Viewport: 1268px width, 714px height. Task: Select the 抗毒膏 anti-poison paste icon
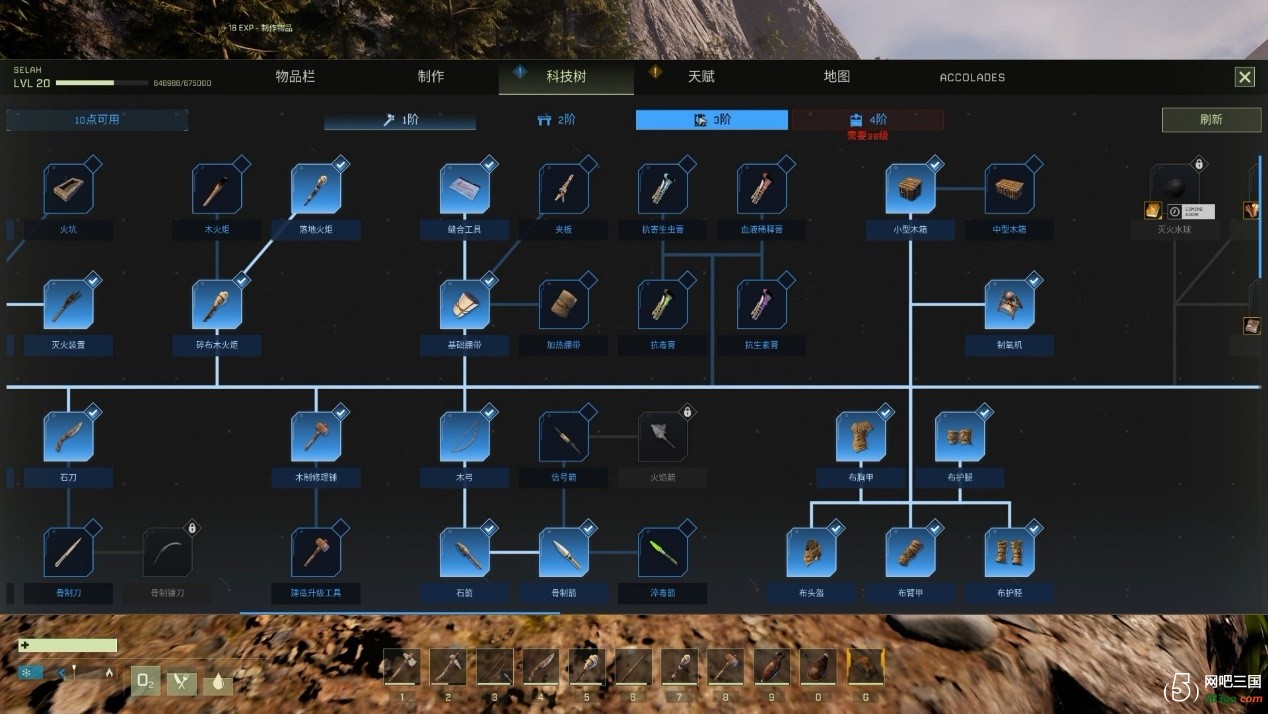tap(662, 305)
